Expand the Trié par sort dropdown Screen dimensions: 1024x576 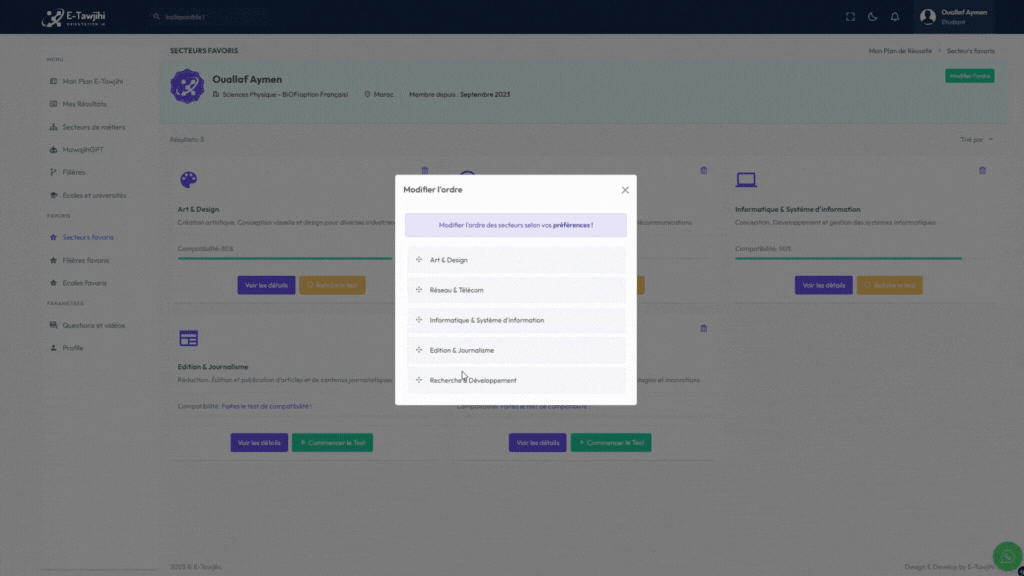[977, 140]
